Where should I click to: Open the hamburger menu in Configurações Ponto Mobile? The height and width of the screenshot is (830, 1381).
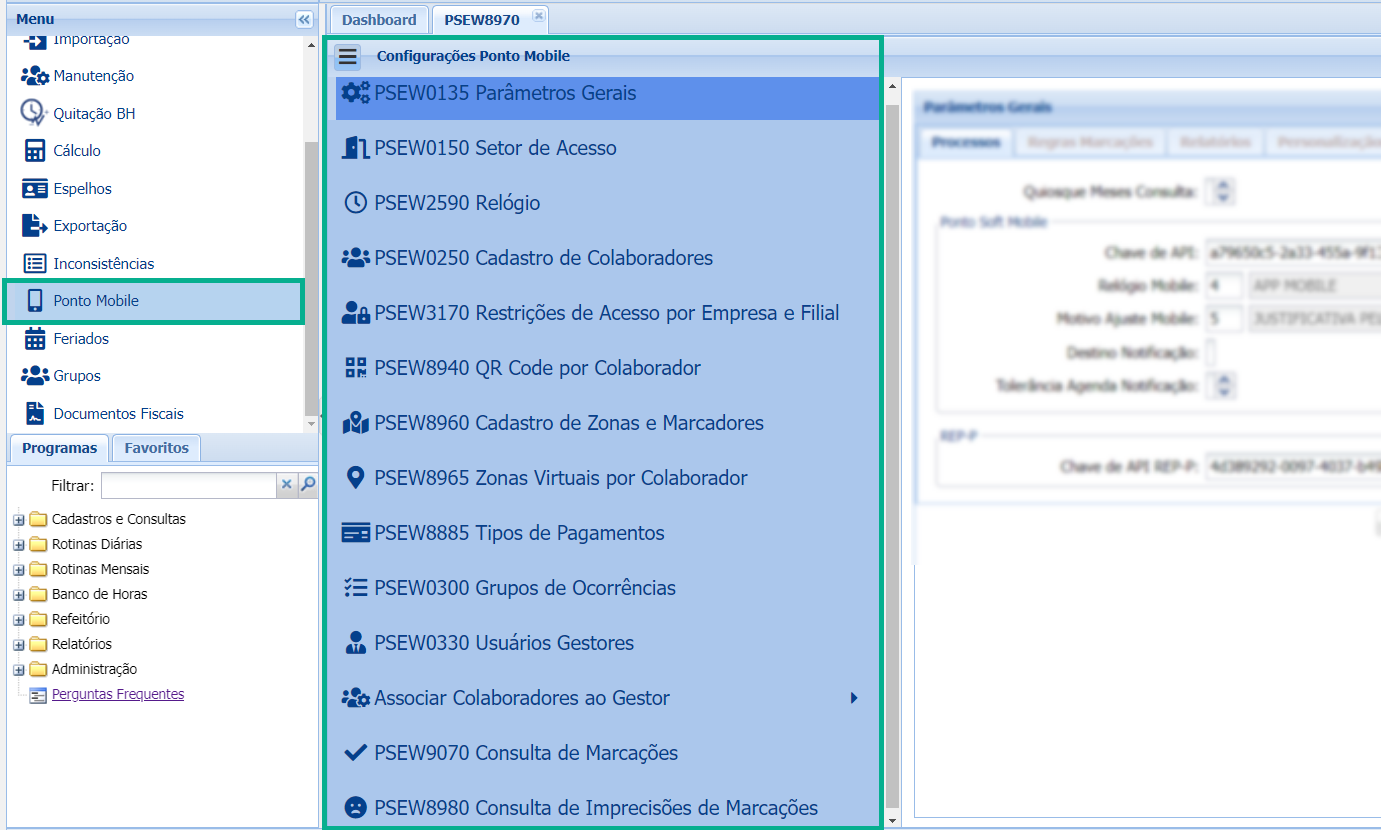pos(347,56)
